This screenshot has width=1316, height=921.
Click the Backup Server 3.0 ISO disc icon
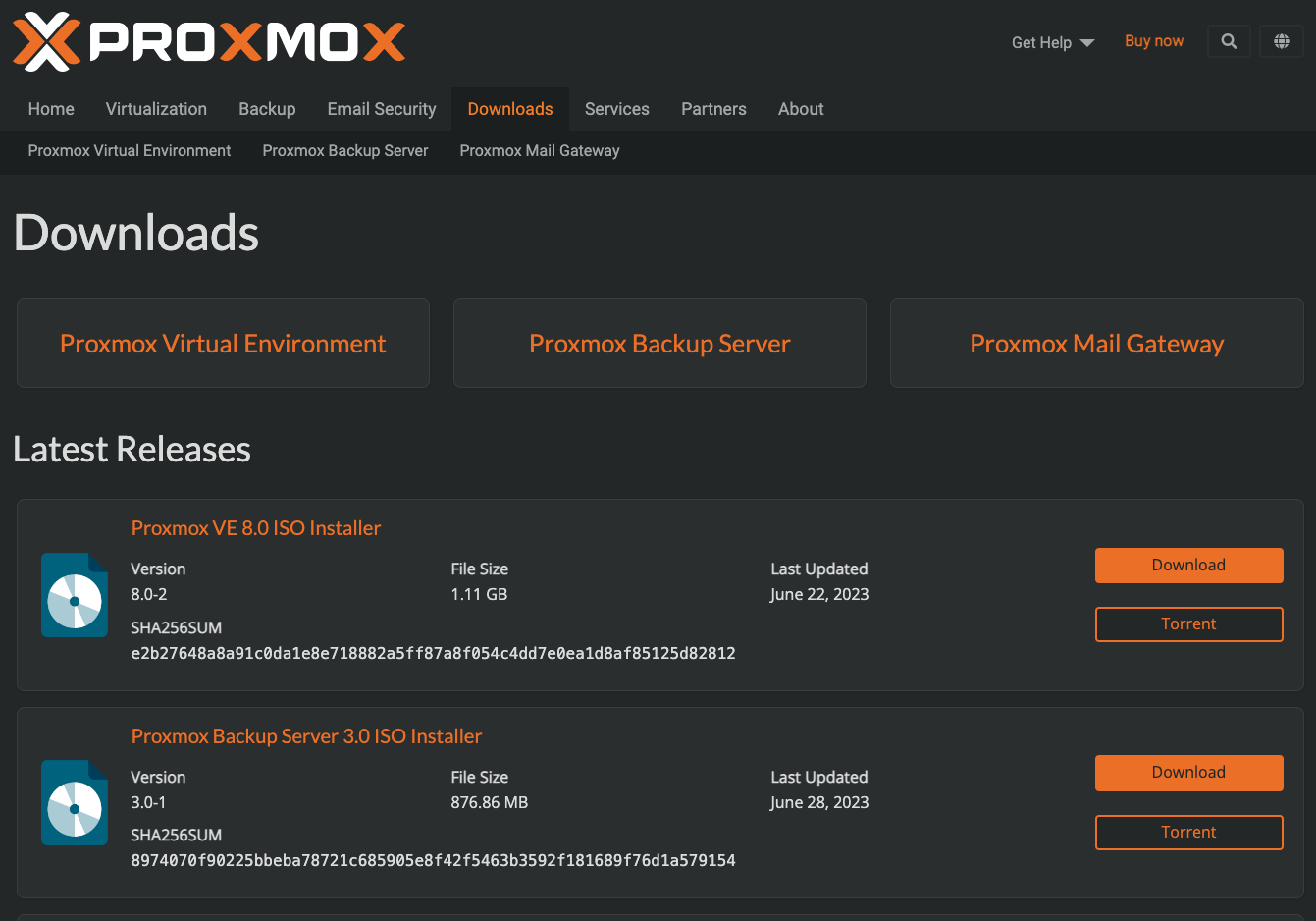[75, 803]
